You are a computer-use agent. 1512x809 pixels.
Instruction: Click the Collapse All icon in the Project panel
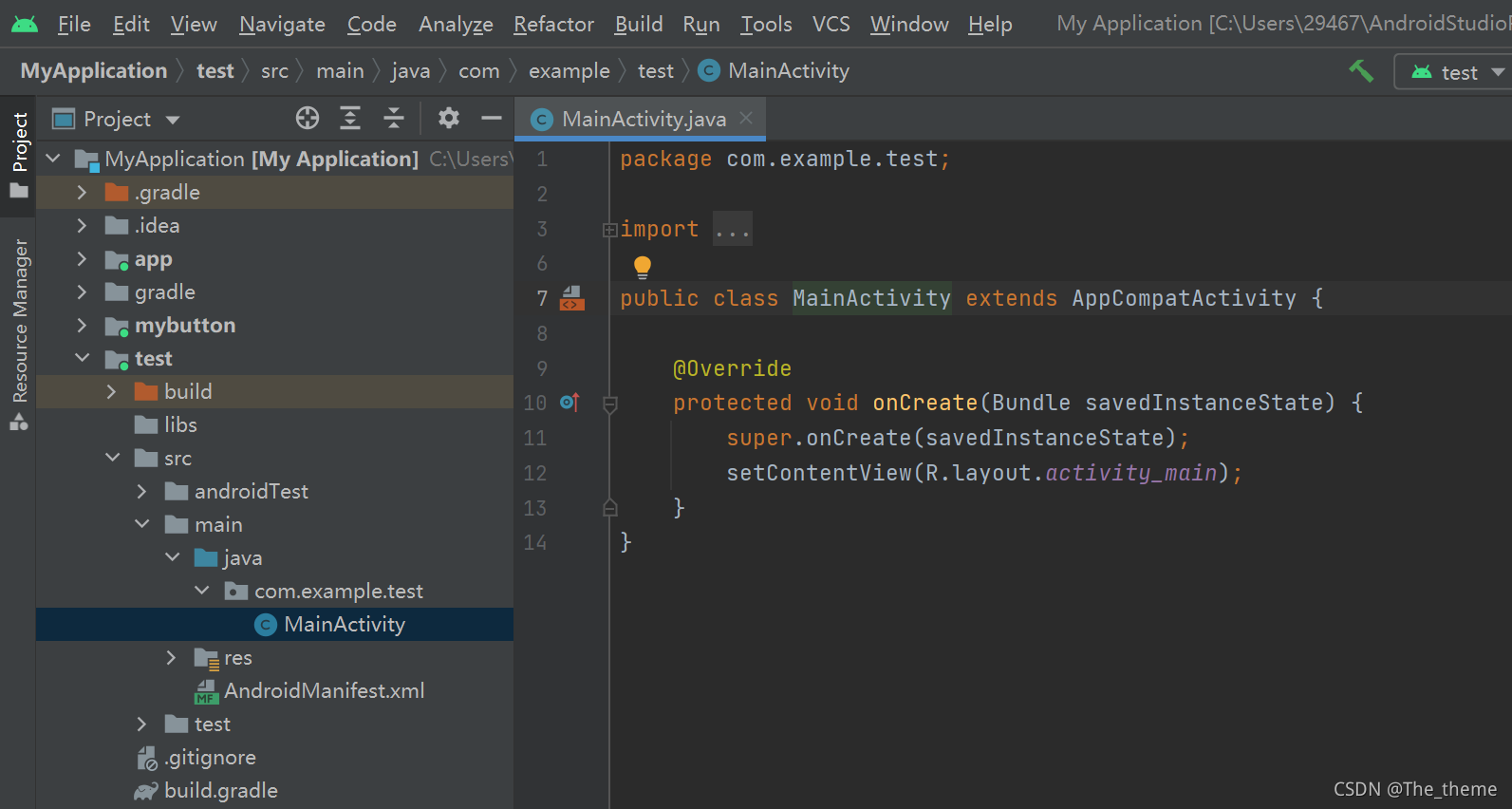click(393, 118)
